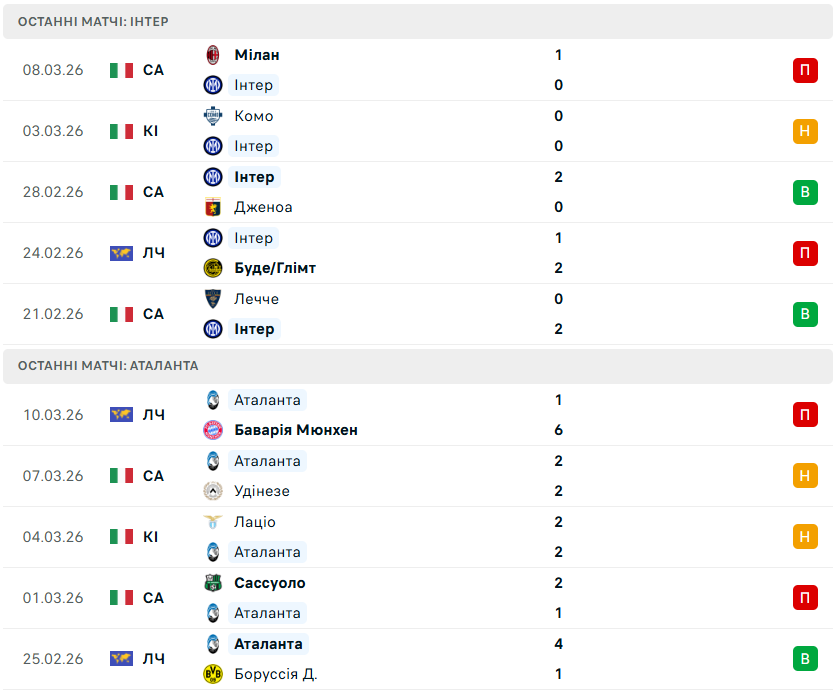Screen dimensions: 837x693
Task: Click green win badge for Genoa match
Action: [x=805, y=192]
